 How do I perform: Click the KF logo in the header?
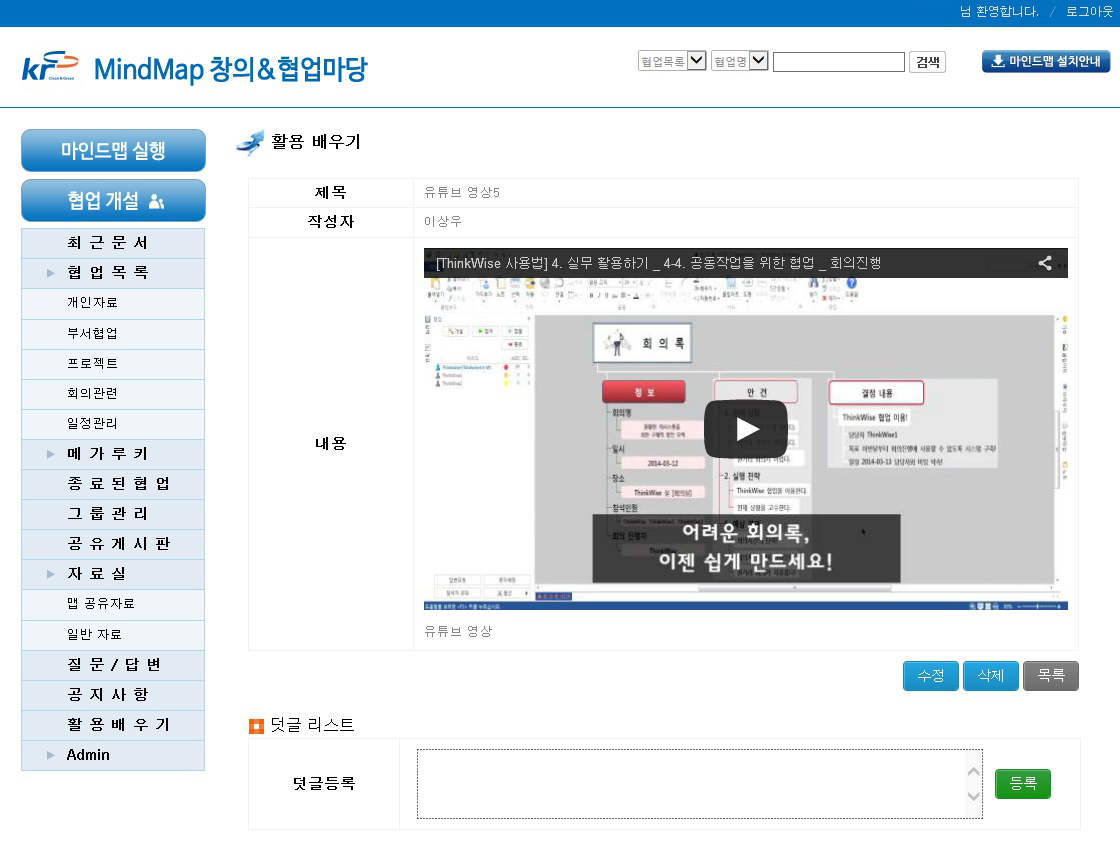pyautogui.click(x=50, y=66)
